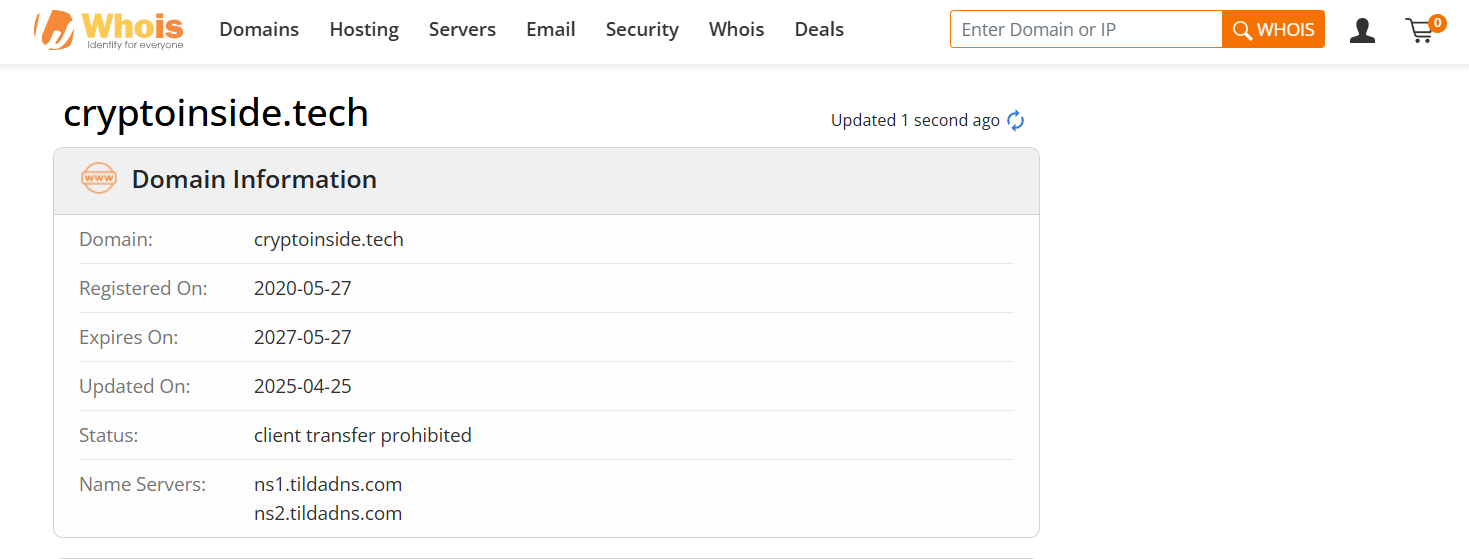Click the www globe Domain Information icon
Image resolution: width=1469 pixels, height=559 pixels.
pyautogui.click(x=99, y=179)
